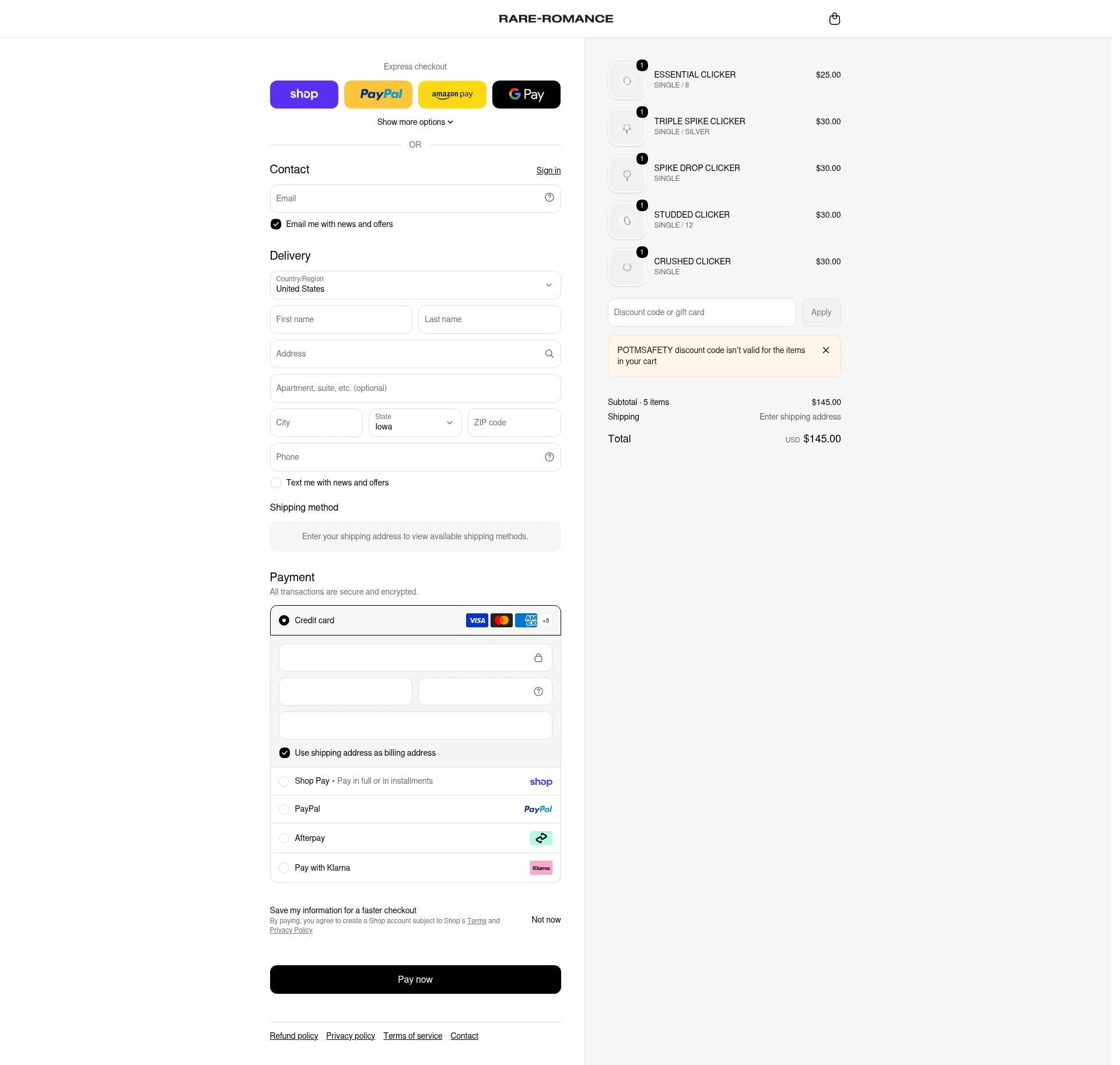The width and height of the screenshot is (1120, 1065).
Task: Open the shopping bag cart icon
Action: click(x=834, y=19)
